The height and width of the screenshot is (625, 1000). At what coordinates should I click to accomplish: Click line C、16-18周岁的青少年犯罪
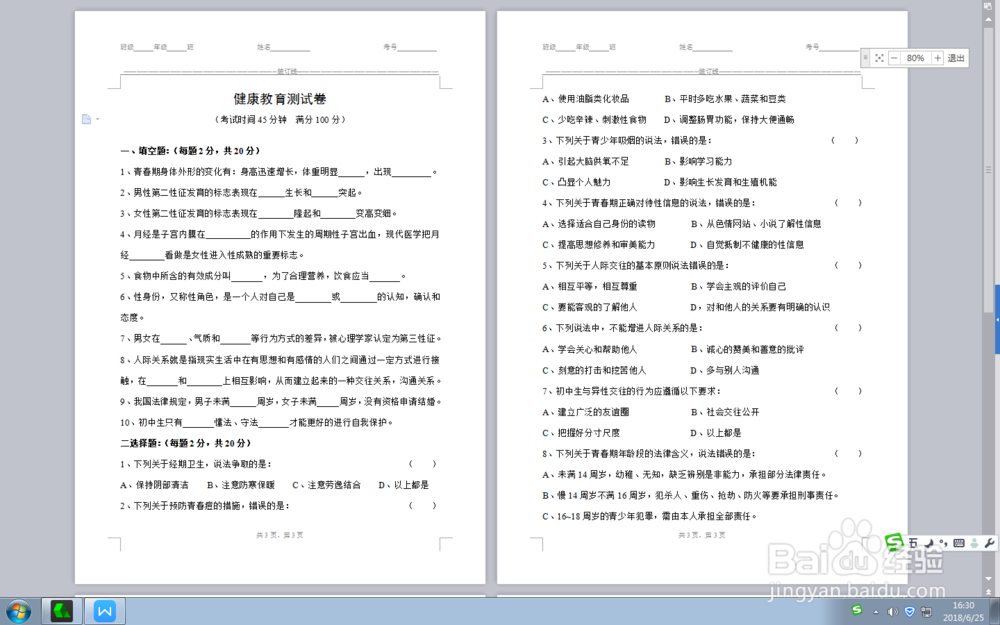point(649,516)
